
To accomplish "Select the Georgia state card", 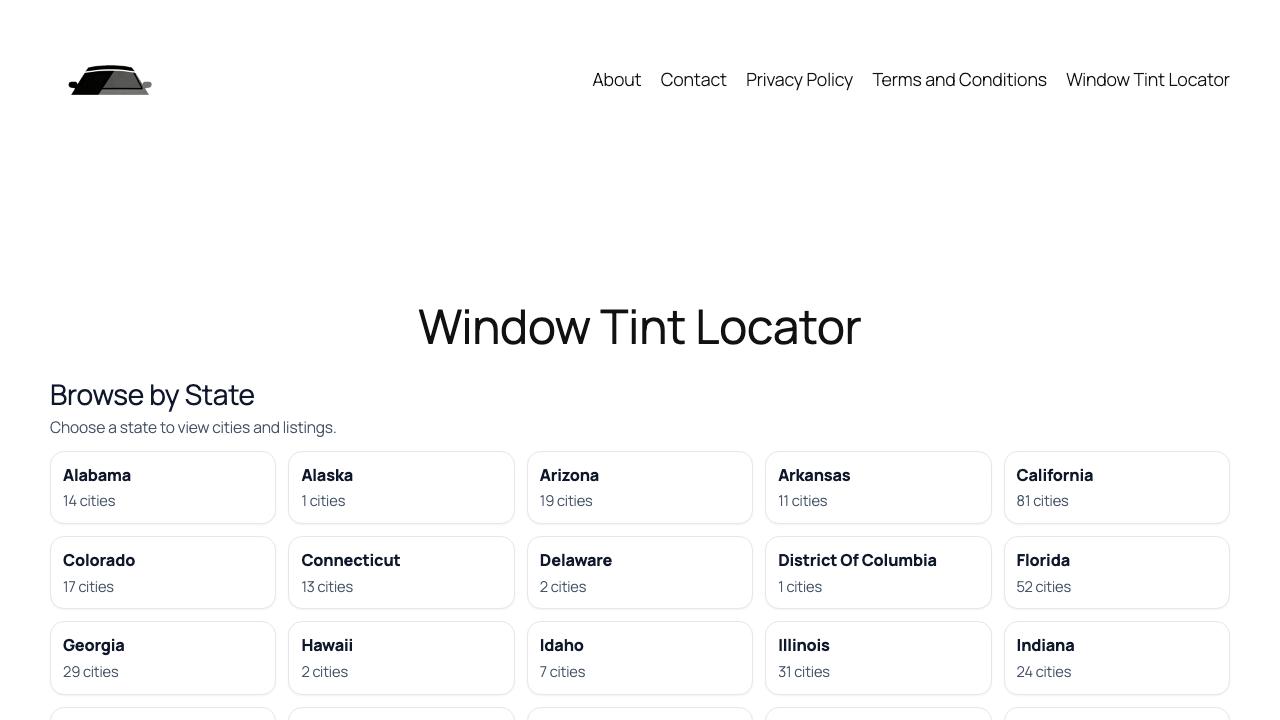I will [163, 657].
